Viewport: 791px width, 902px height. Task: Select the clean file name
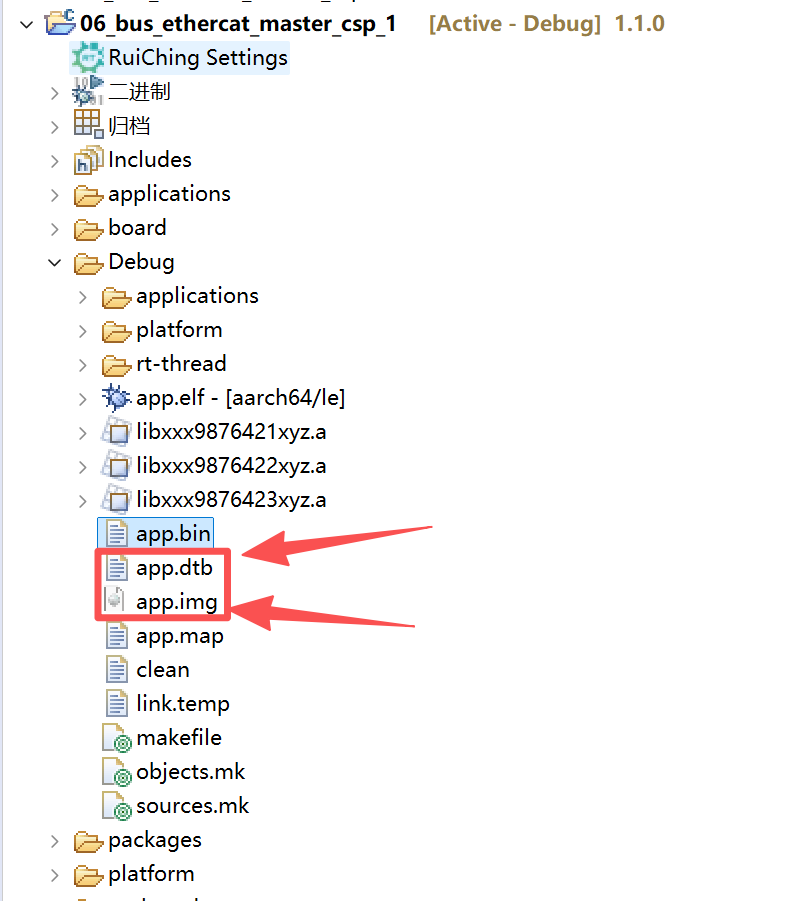163,670
